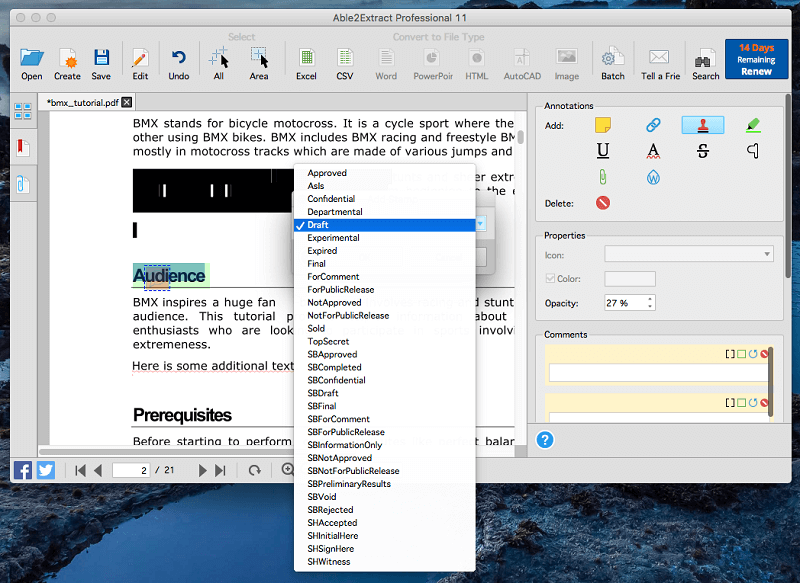The height and width of the screenshot is (583, 800).
Task: Add a link annotation
Action: 653,125
